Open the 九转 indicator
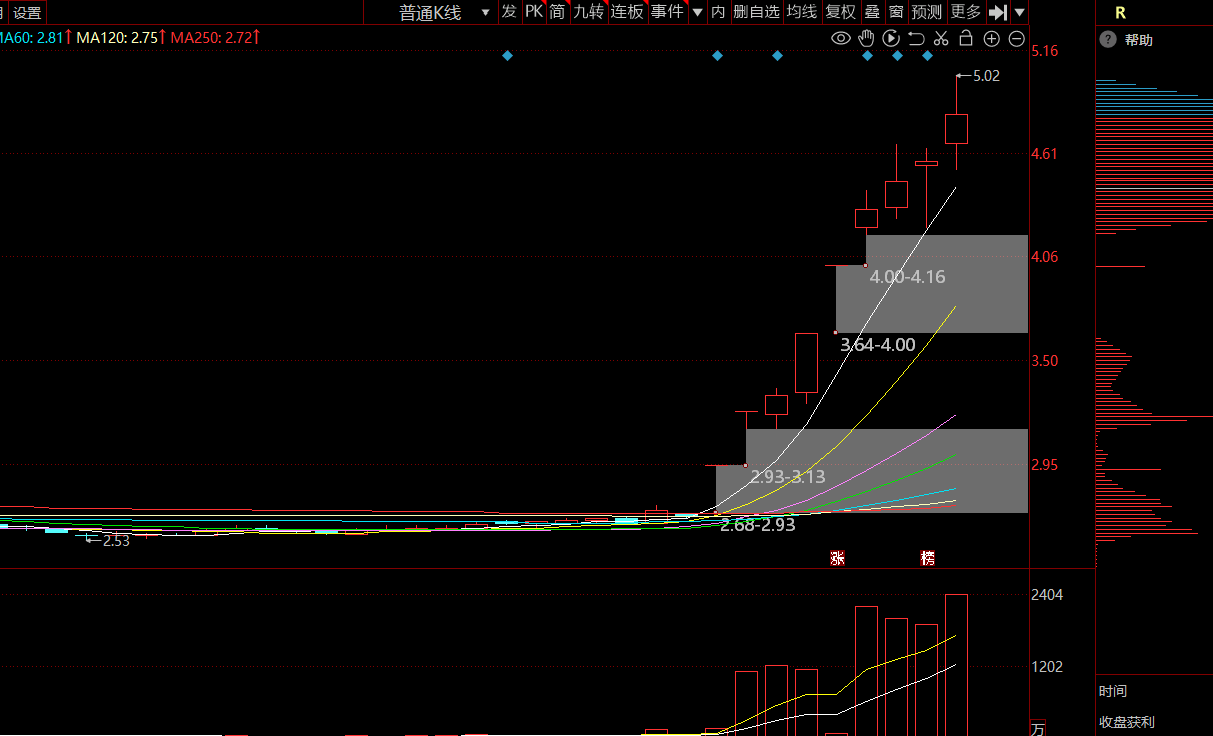Image resolution: width=1213 pixels, height=736 pixels. click(588, 12)
